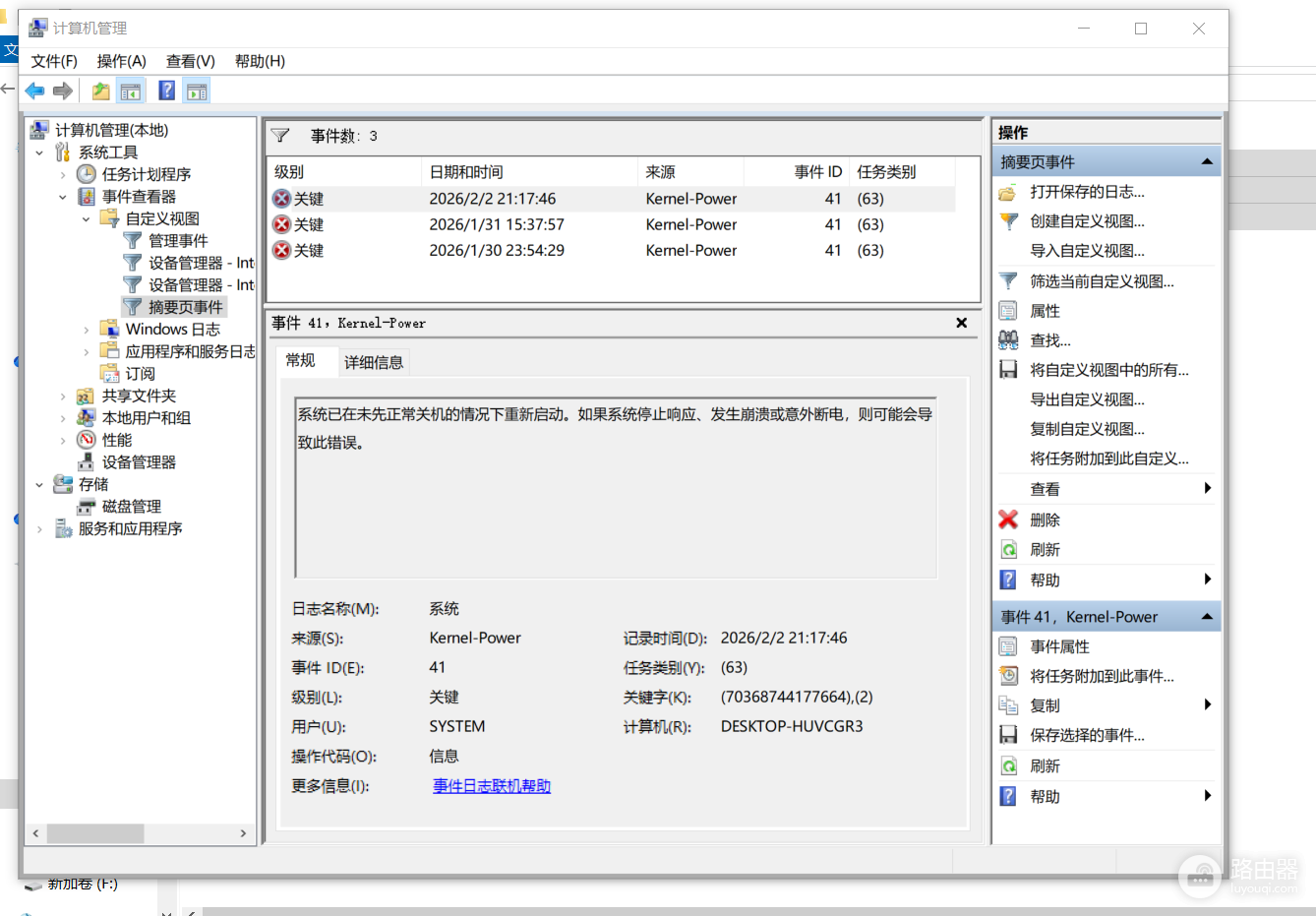Sort by the 日期和时间 column header

[529, 171]
